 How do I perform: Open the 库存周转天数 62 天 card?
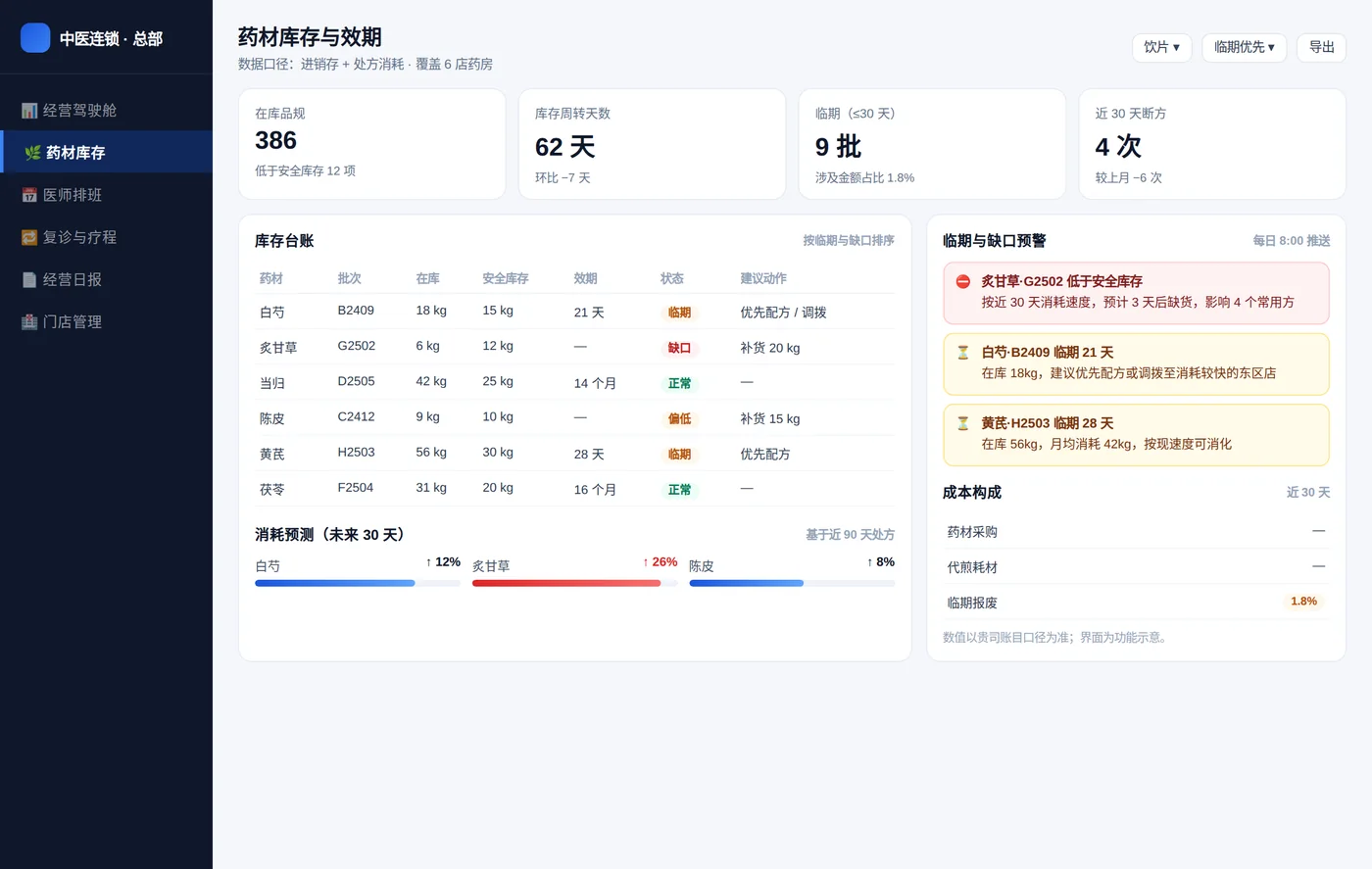(652, 144)
